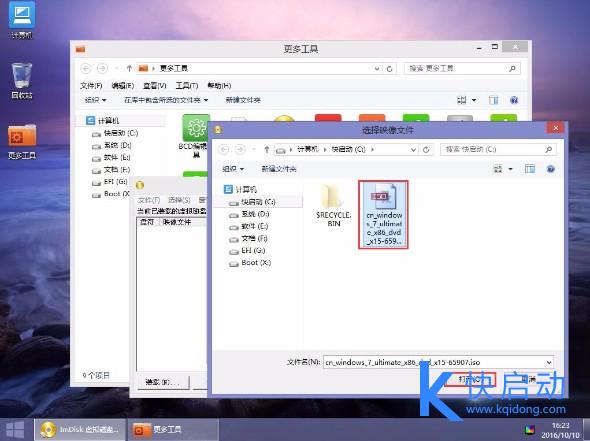Viewport: 590px width, 441px height.
Task: Click 快启动 (C:) breadcrumb in file dialog
Action: (x=348, y=149)
